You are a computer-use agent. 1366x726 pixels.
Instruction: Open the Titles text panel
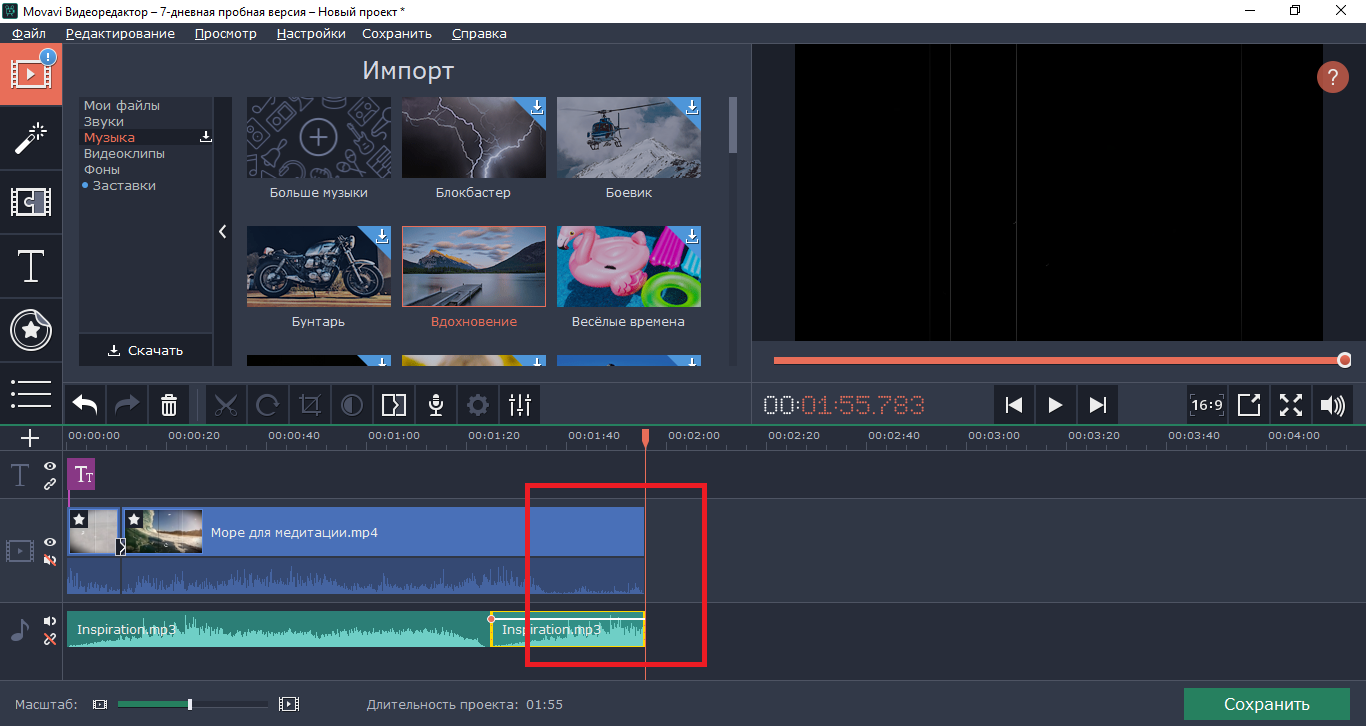click(x=31, y=267)
